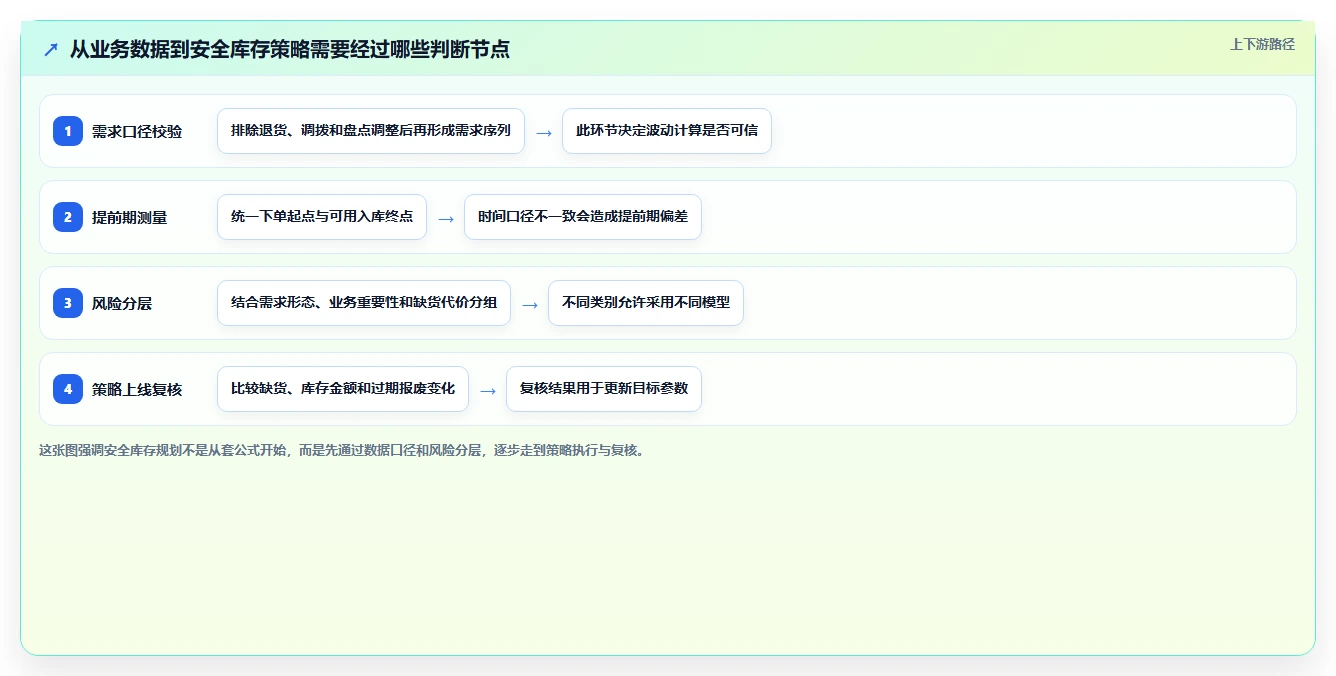This screenshot has width=1336, height=676.
Task: Click the footnote starting 这张图强调安全库存规划
Action: (x=343, y=450)
